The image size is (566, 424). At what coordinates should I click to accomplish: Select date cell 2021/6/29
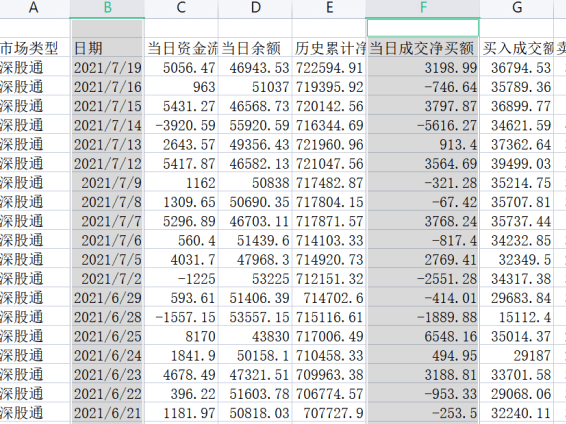tap(107, 298)
